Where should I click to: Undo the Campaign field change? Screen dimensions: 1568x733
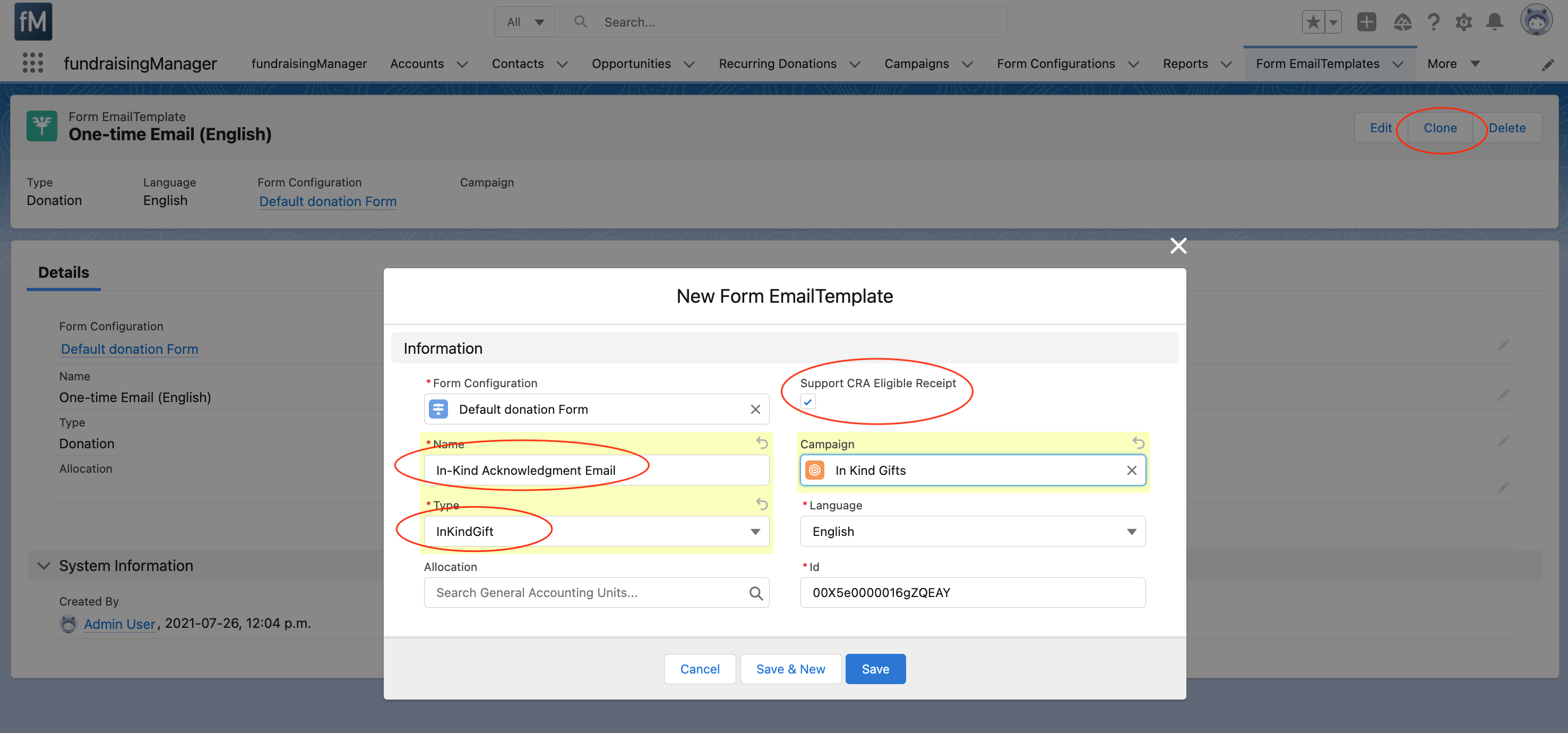[1138, 443]
